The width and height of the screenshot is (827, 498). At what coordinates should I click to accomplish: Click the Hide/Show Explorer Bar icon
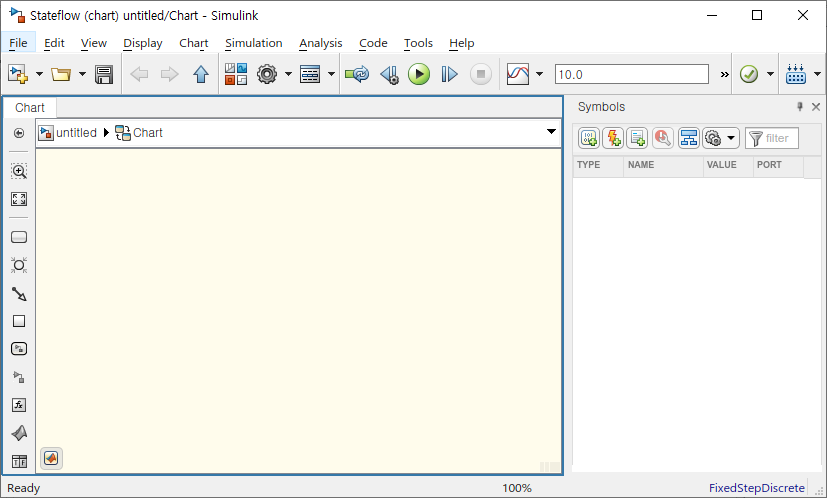click(19, 133)
